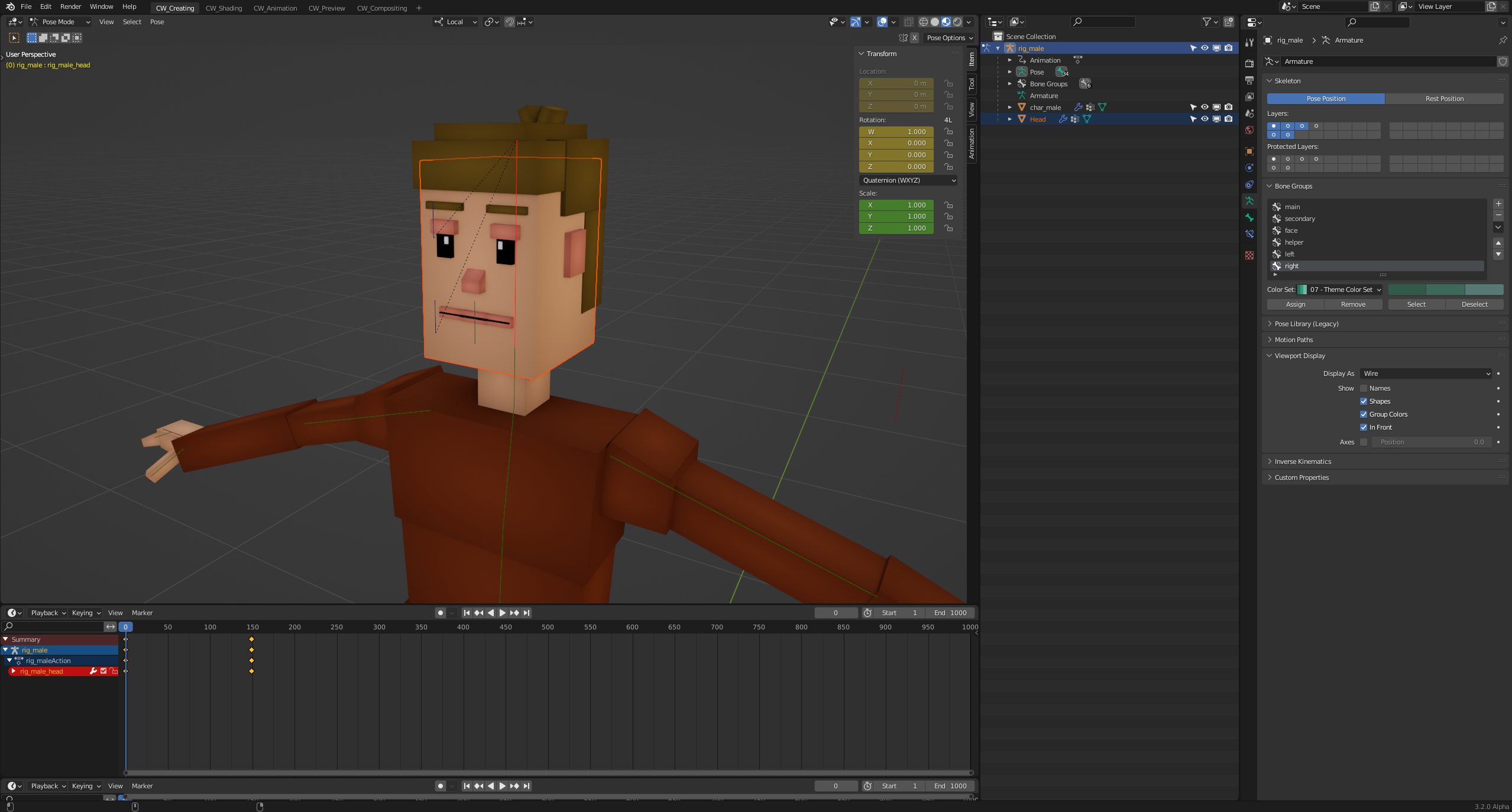The image size is (1512, 812).
Task: Open the Bone properties tab icon
Action: [1249, 217]
